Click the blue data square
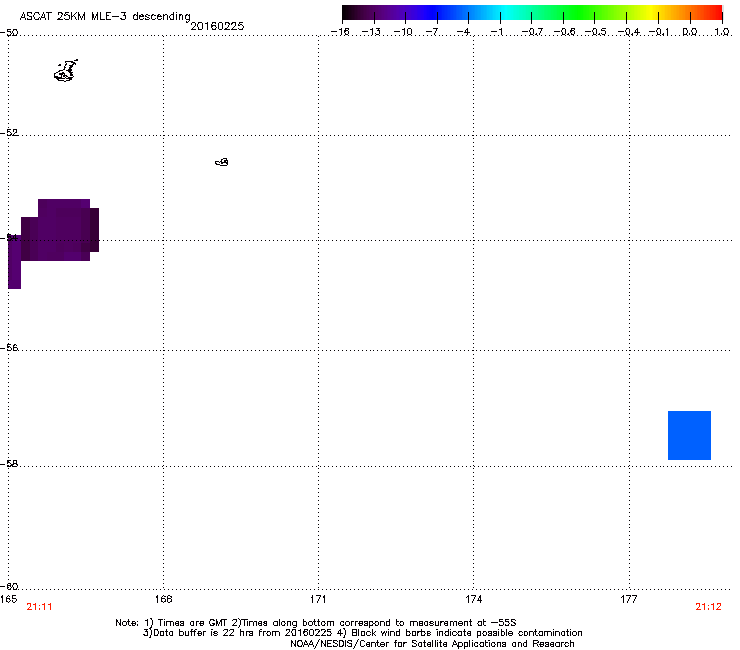Image resolution: width=740 pixels, height=650 pixels. tap(689, 435)
